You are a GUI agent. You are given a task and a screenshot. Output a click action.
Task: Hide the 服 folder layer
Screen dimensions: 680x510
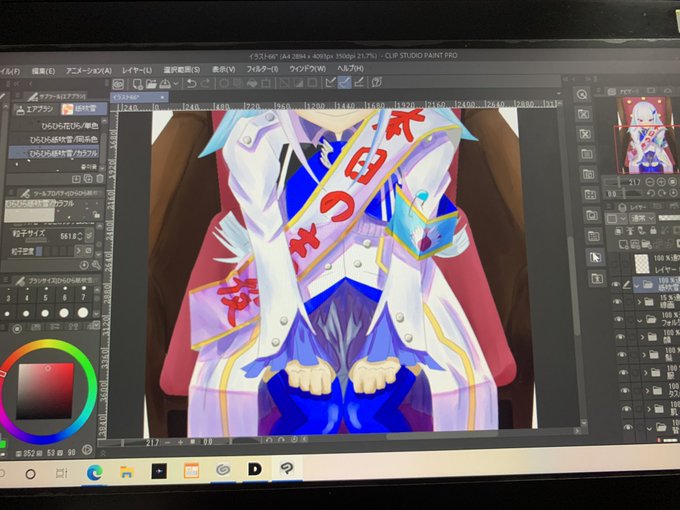coord(623,372)
